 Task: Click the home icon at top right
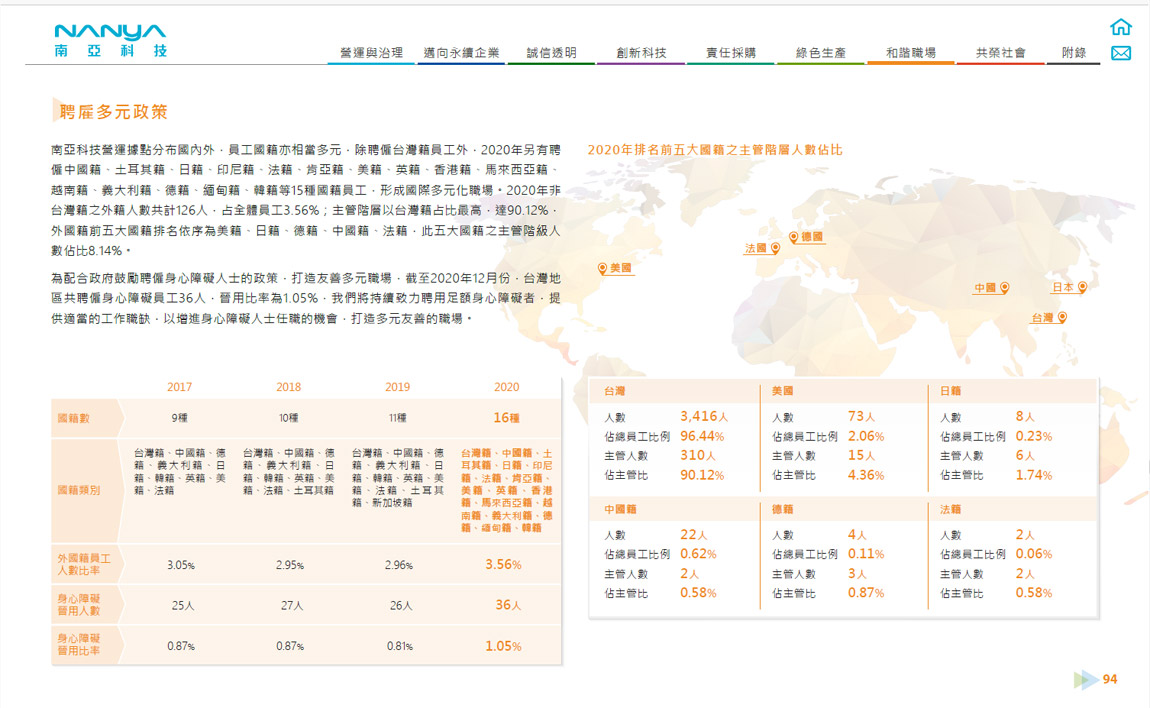1121,27
